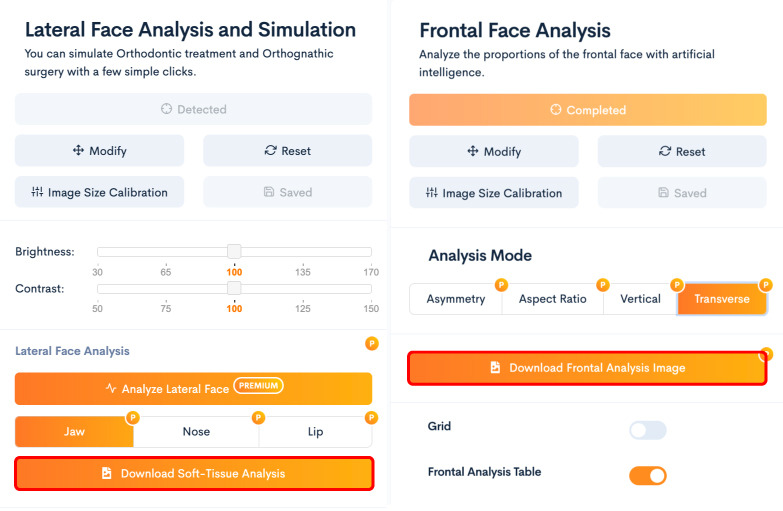This screenshot has height=511, width=783.
Task: Enable the Grid toggle switch
Action: [x=648, y=430]
